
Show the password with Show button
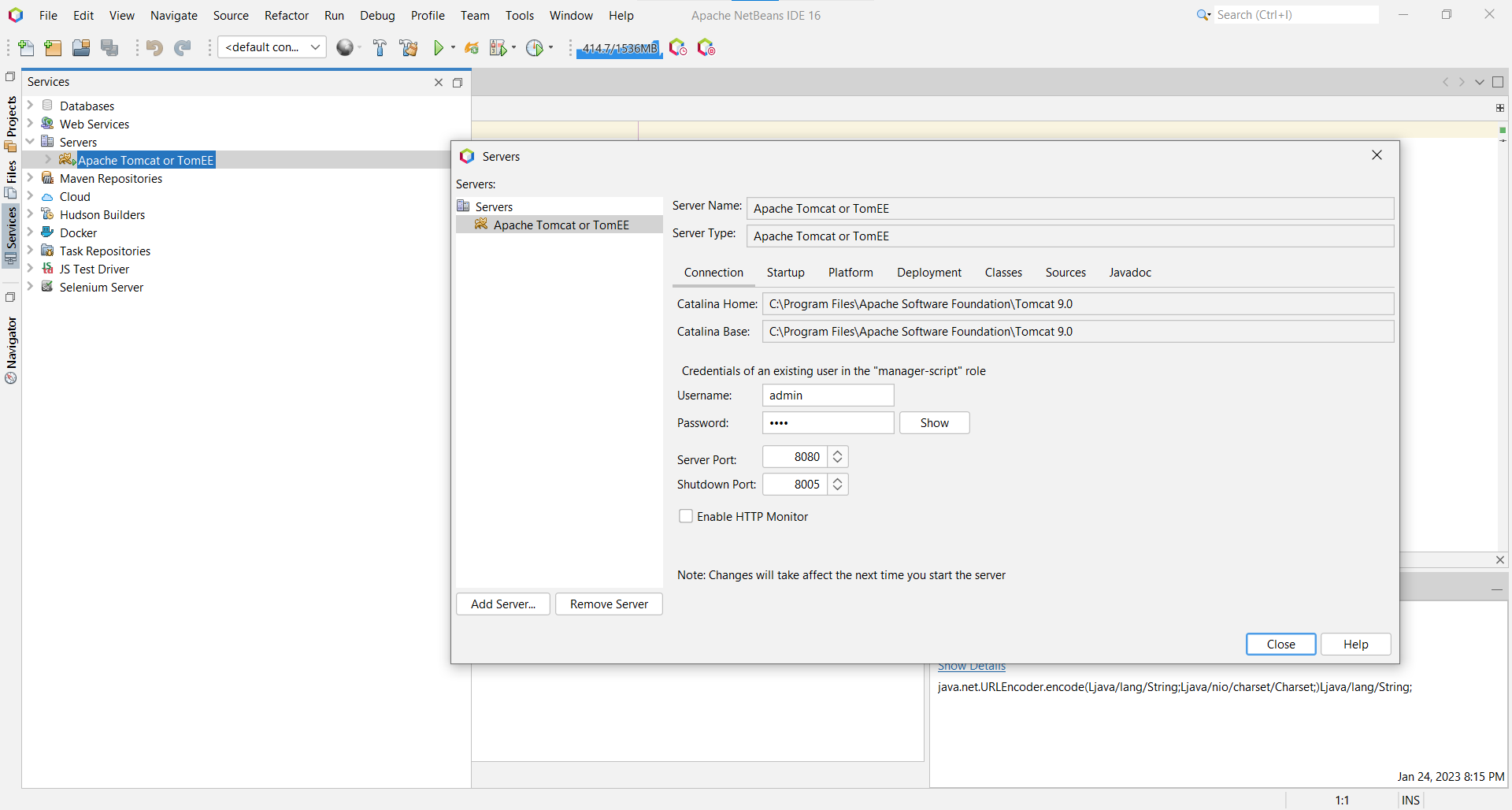(935, 423)
